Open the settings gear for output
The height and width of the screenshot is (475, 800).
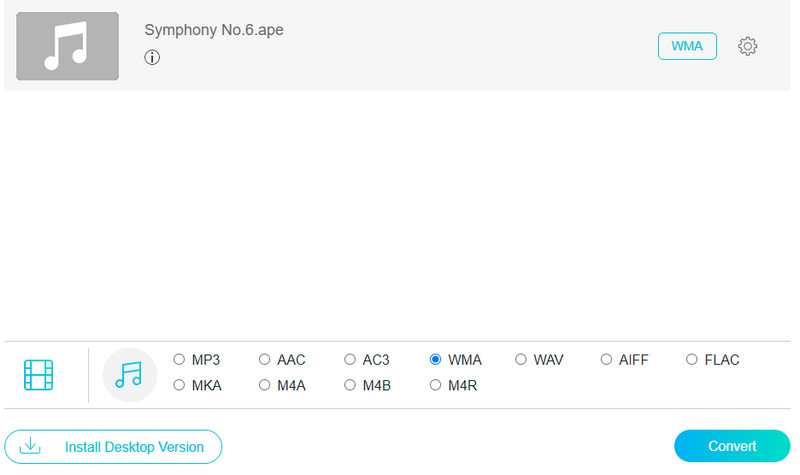coord(747,46)
